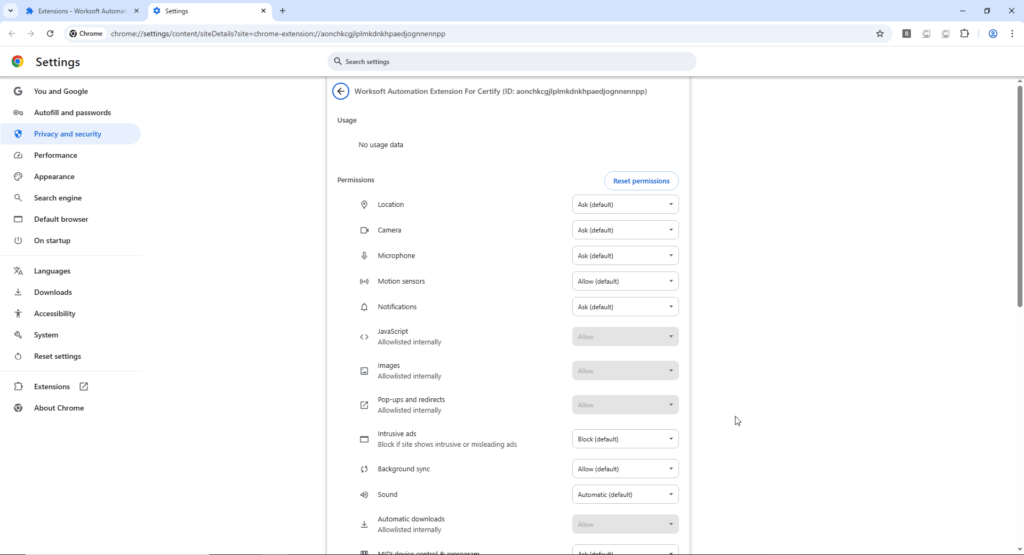Screen dimensions: 1024x555
Task: Close the Settings tab
Action: coord(263,10)
